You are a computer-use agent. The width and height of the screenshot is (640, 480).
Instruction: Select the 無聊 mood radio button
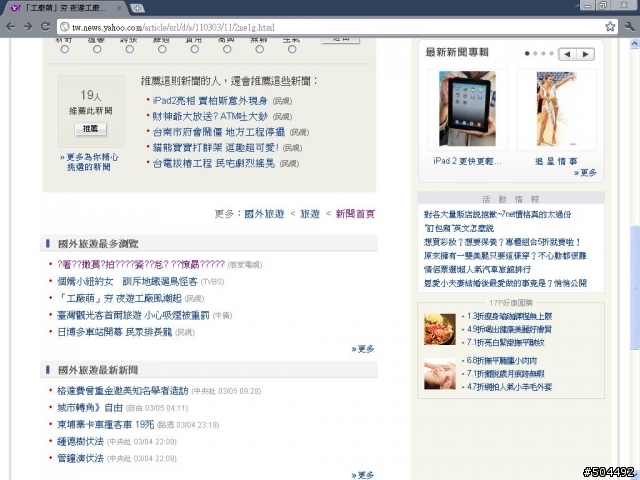point(260,49)
